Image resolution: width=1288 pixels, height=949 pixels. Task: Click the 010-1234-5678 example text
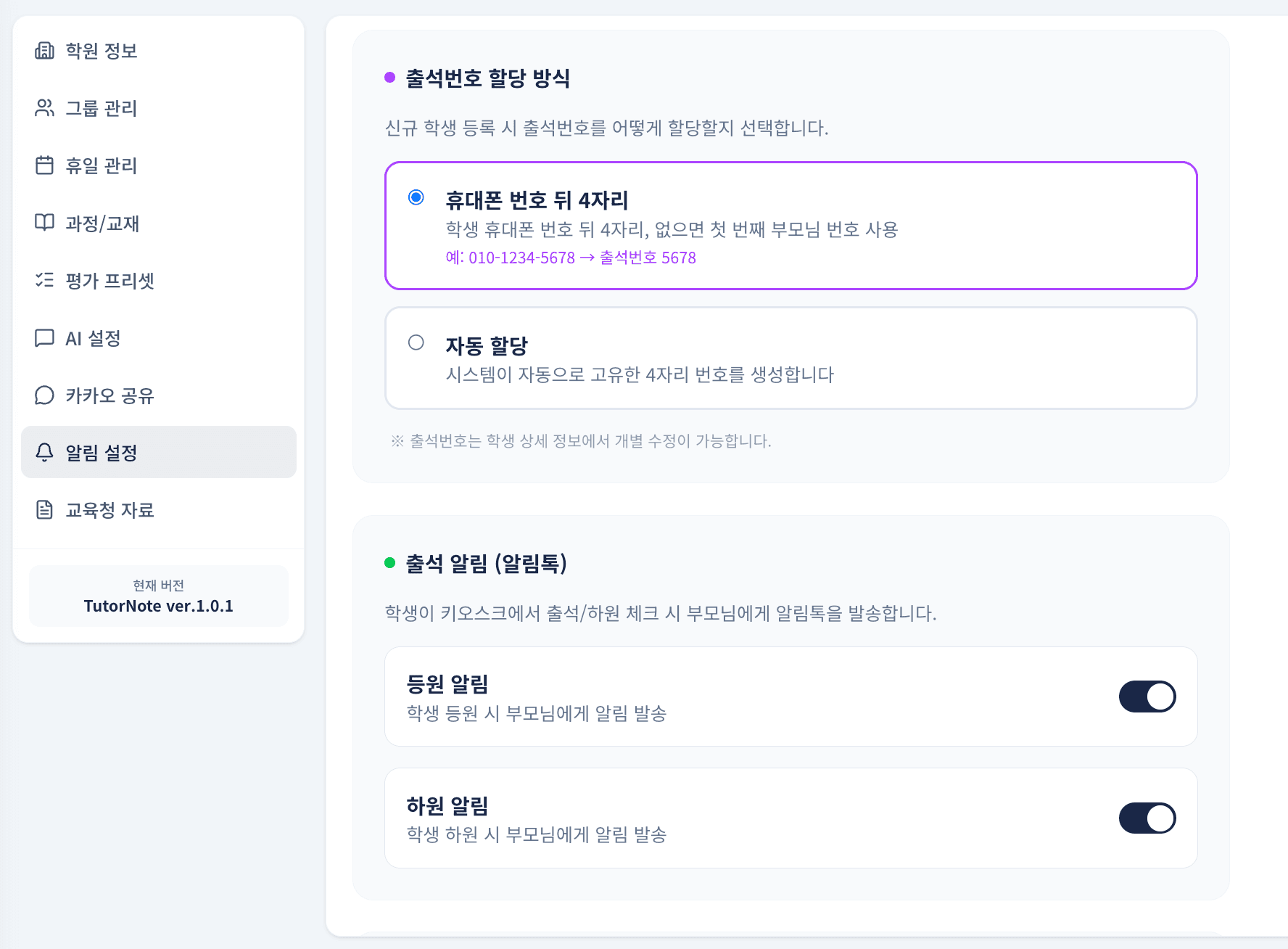519,258
